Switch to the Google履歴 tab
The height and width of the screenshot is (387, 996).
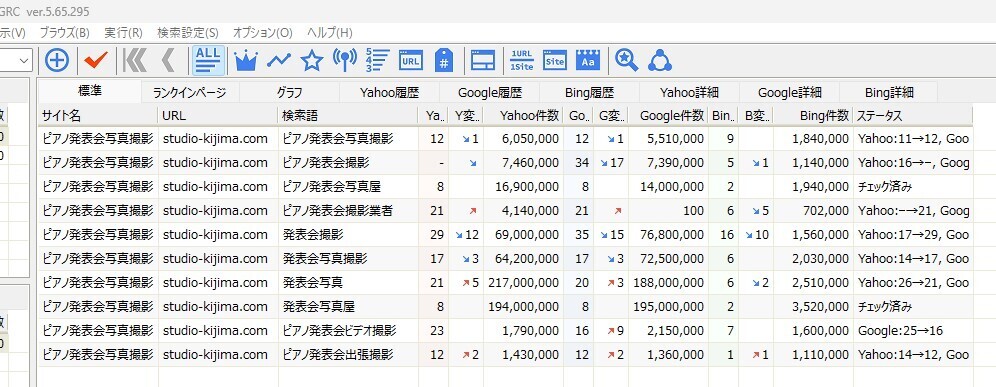pyautogui.click(x=490, y=93)
